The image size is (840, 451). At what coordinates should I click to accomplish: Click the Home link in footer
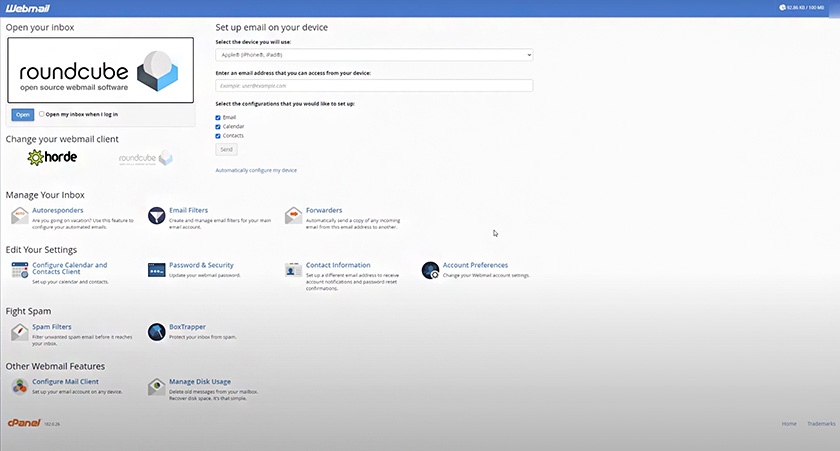789,424
